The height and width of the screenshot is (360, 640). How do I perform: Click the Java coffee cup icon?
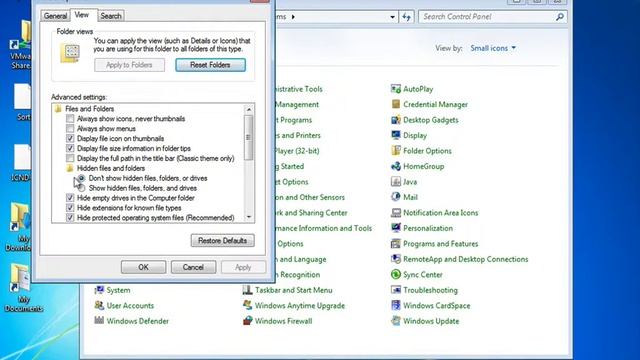click(x=396, y=182)
